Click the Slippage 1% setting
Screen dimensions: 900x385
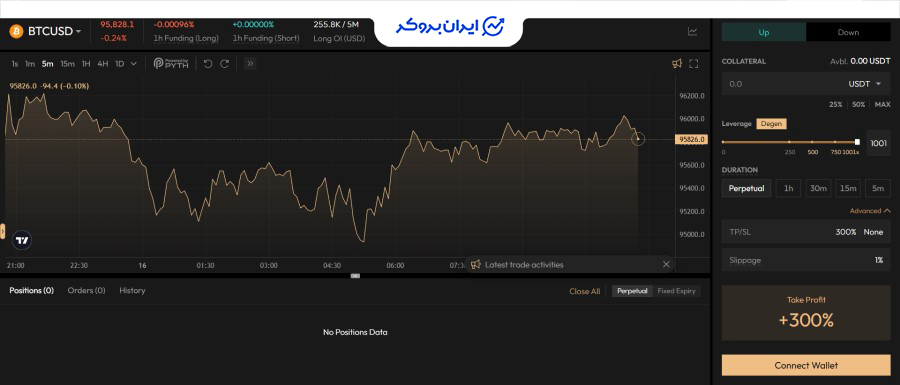point(806,260)
